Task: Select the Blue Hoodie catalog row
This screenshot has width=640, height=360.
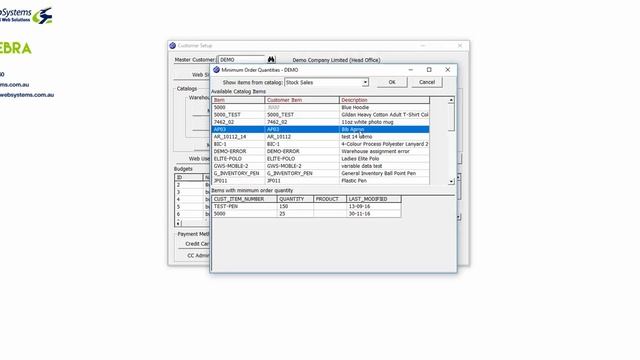Action: coord(320,107)
